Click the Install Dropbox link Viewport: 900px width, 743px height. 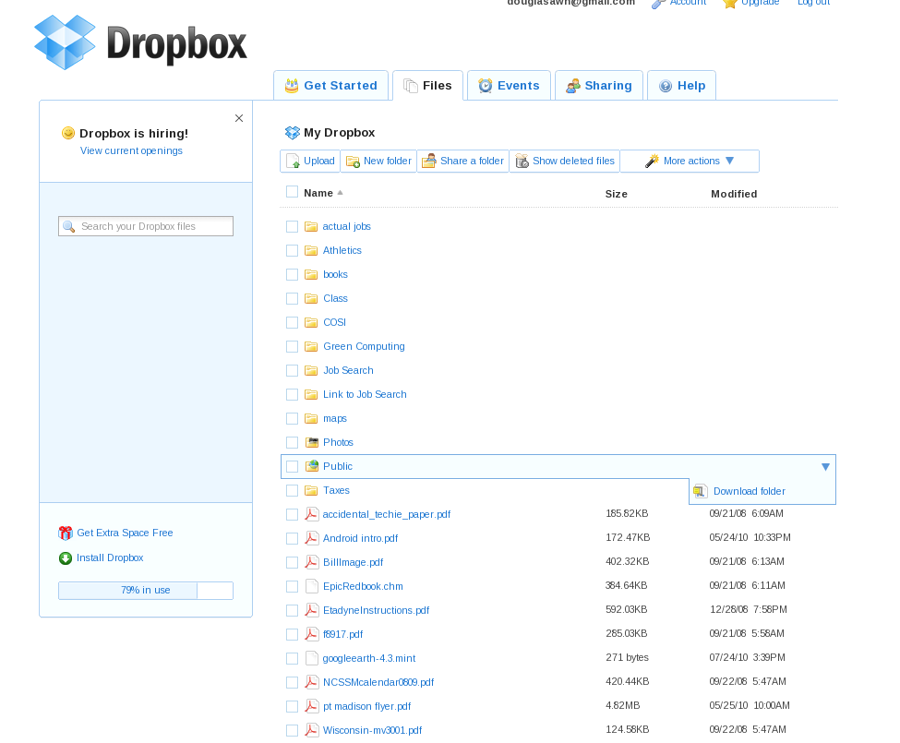[x=110, y=558]
